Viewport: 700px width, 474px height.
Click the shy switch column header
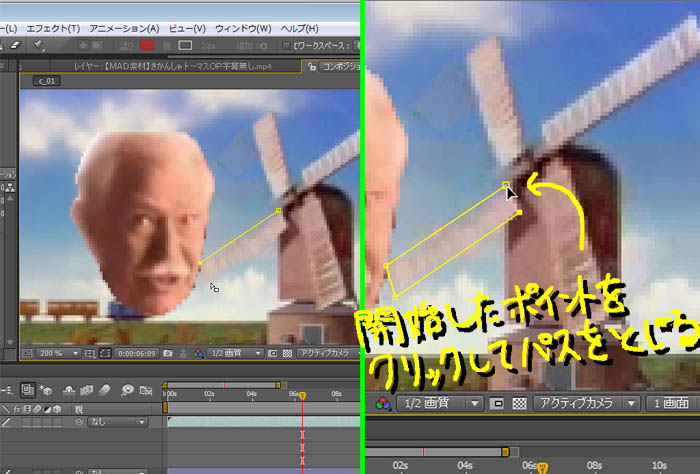6,409
